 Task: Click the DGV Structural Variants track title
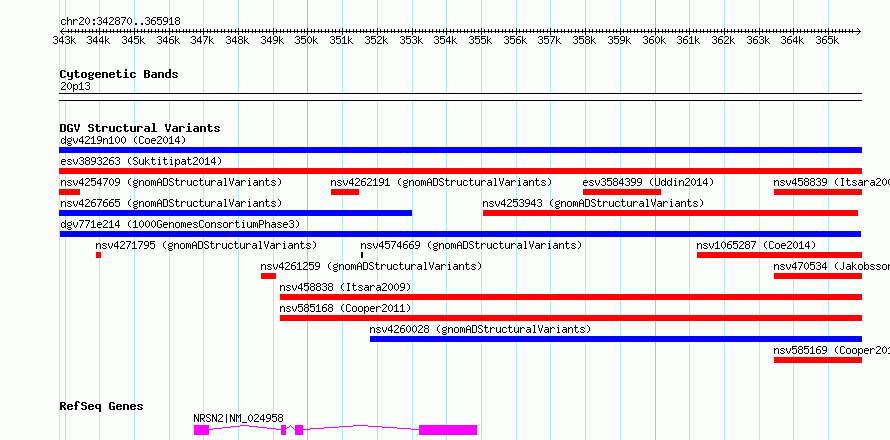140,128
